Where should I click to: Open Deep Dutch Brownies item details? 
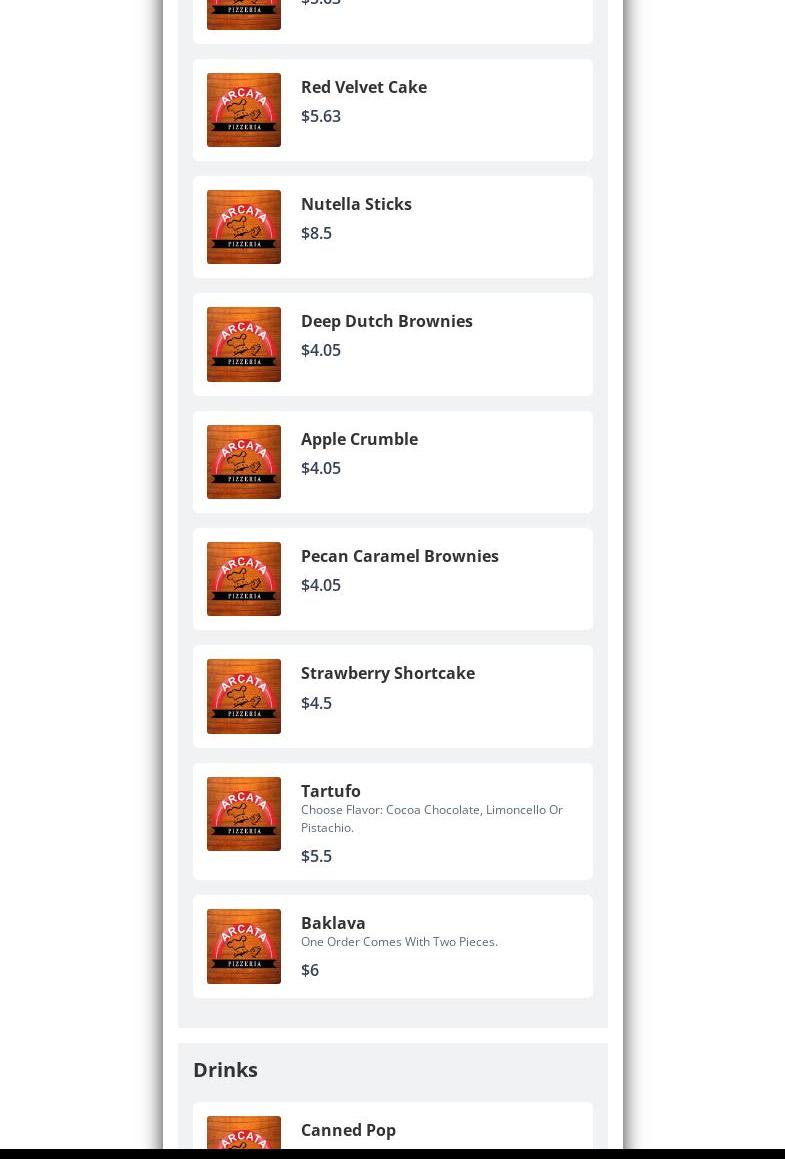tap(392, 344)
